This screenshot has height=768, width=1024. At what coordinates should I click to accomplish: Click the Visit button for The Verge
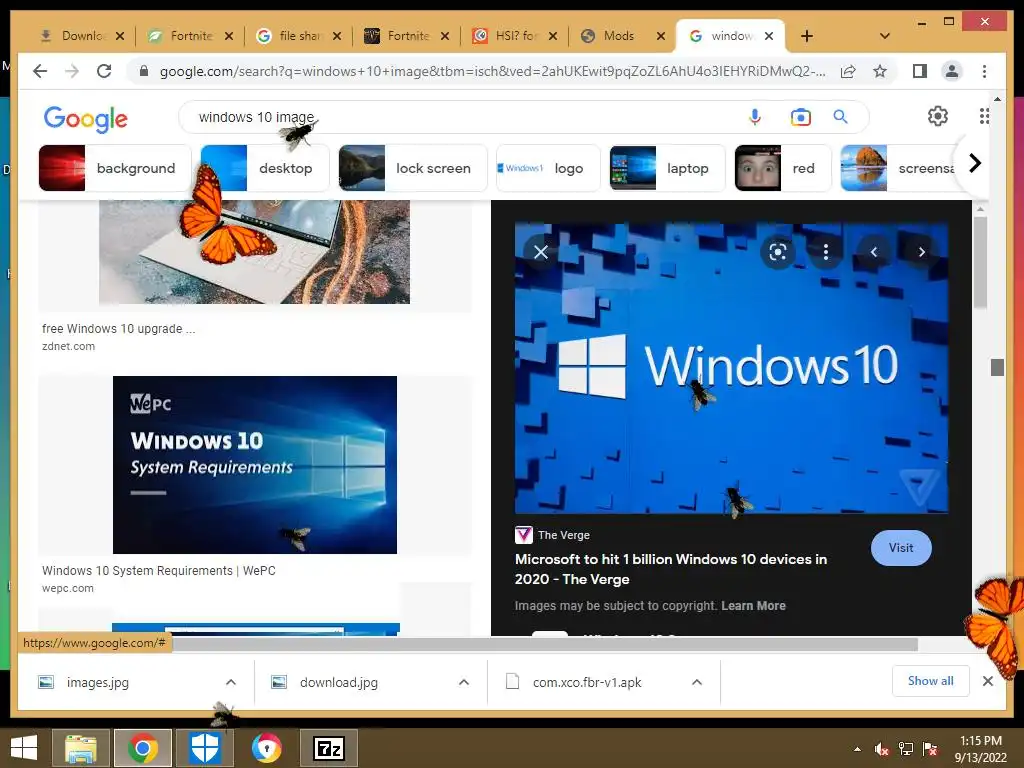[x=901, y=548]
